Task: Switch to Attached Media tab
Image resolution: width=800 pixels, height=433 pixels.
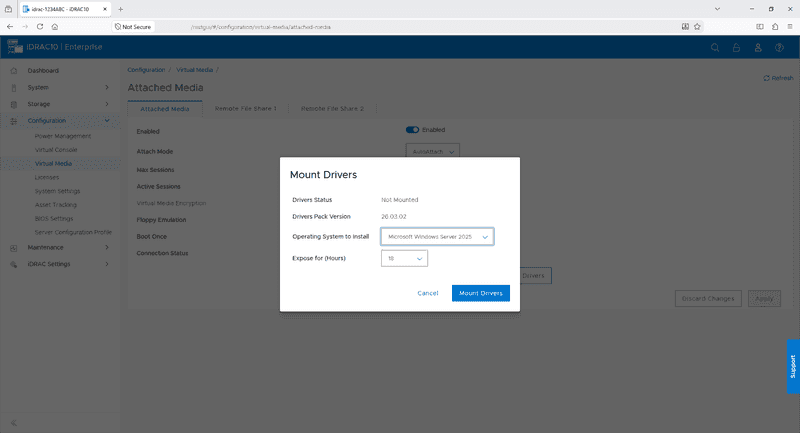Action: [x=165, y=109]
